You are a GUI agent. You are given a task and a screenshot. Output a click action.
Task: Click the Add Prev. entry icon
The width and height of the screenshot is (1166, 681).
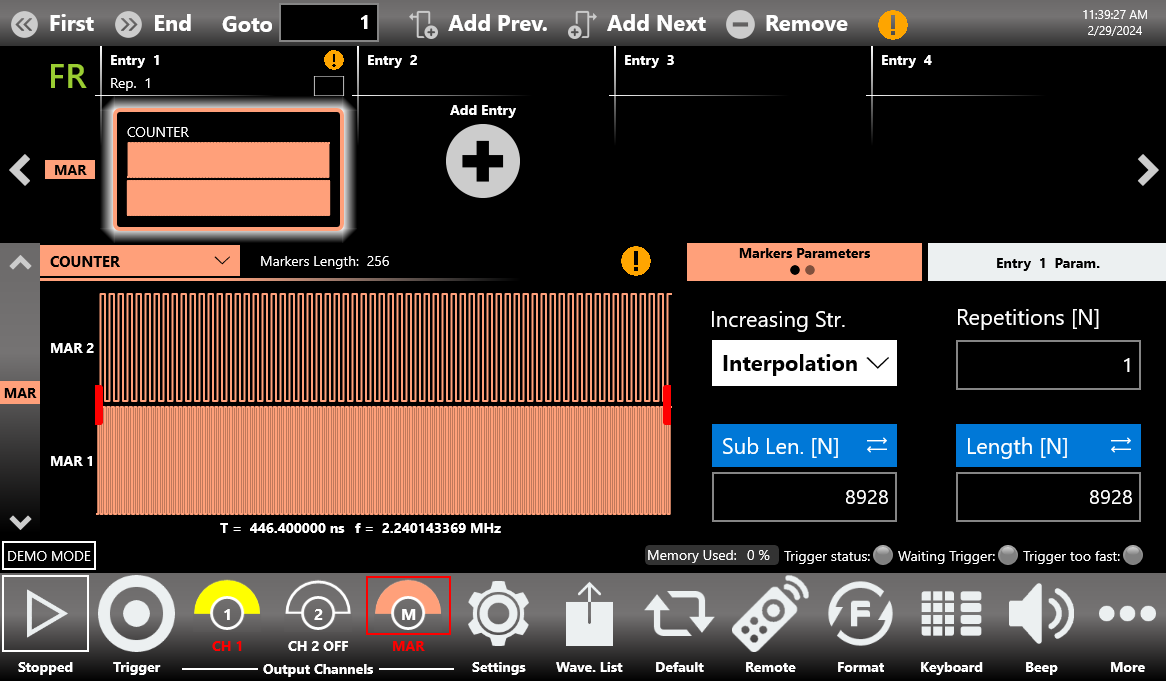click(424, 24)
